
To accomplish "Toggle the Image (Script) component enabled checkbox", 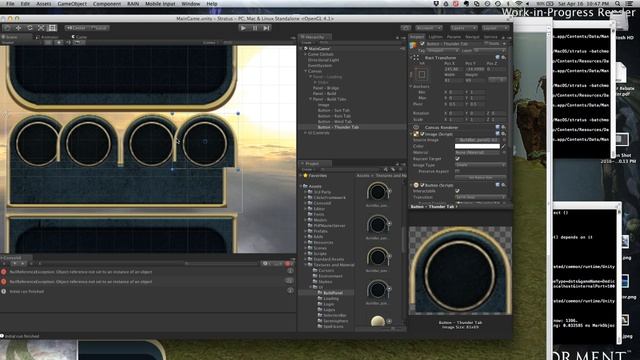I will click(422, 134).
